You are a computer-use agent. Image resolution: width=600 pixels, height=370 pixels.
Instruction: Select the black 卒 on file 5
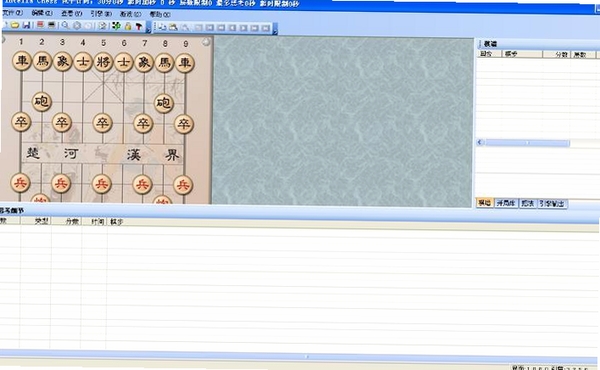pos(102,123)
